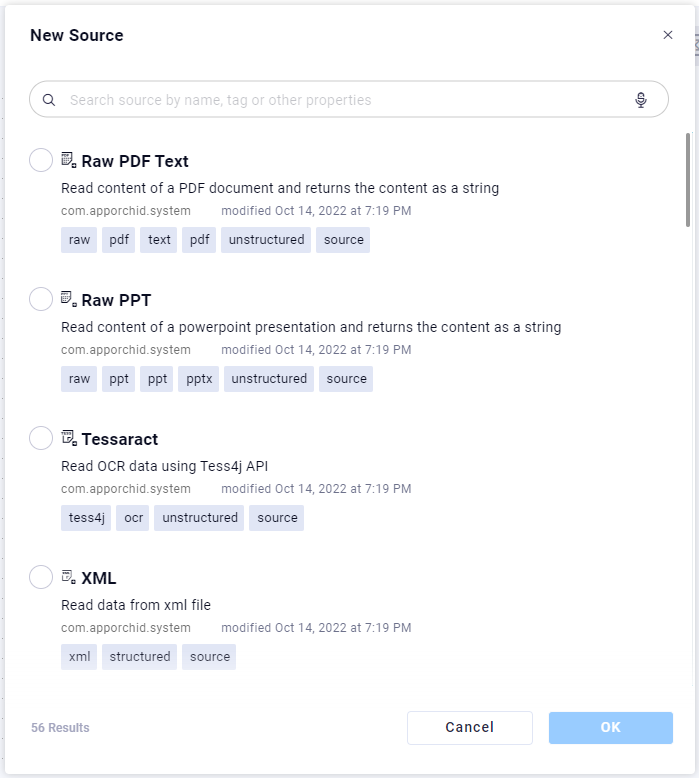This screenshot has width=699, height=778.
Task: Choose the Tessaract radio option
Action: pyautogui.click(x=41, y=438)
